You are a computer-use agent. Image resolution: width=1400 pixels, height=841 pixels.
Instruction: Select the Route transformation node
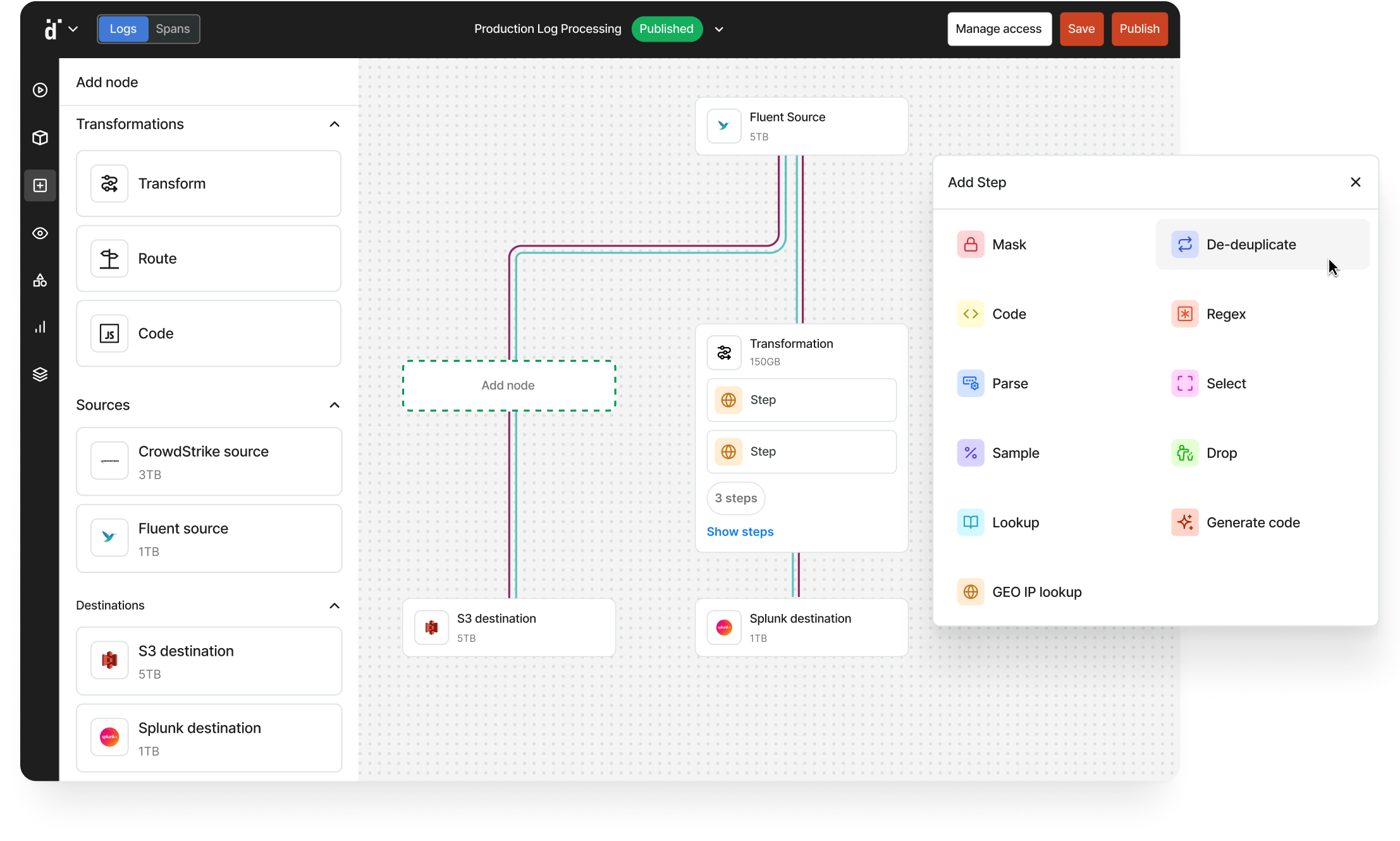pos(208,259)
